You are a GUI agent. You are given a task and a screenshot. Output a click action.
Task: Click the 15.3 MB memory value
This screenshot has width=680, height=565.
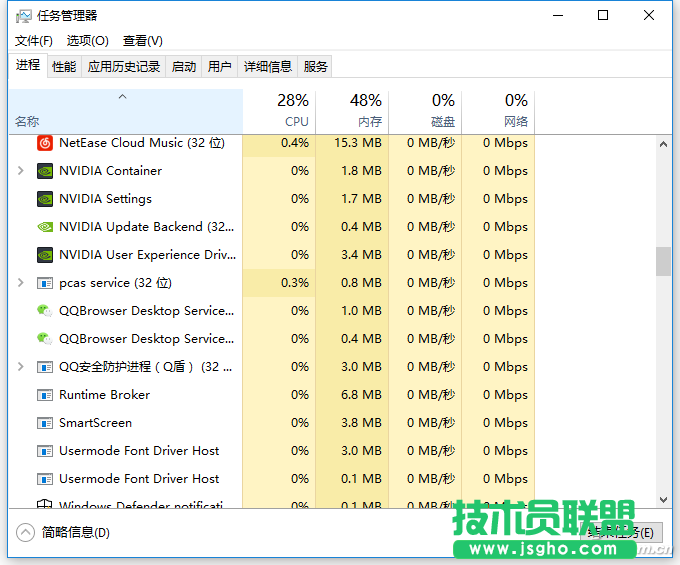point(358,143)
